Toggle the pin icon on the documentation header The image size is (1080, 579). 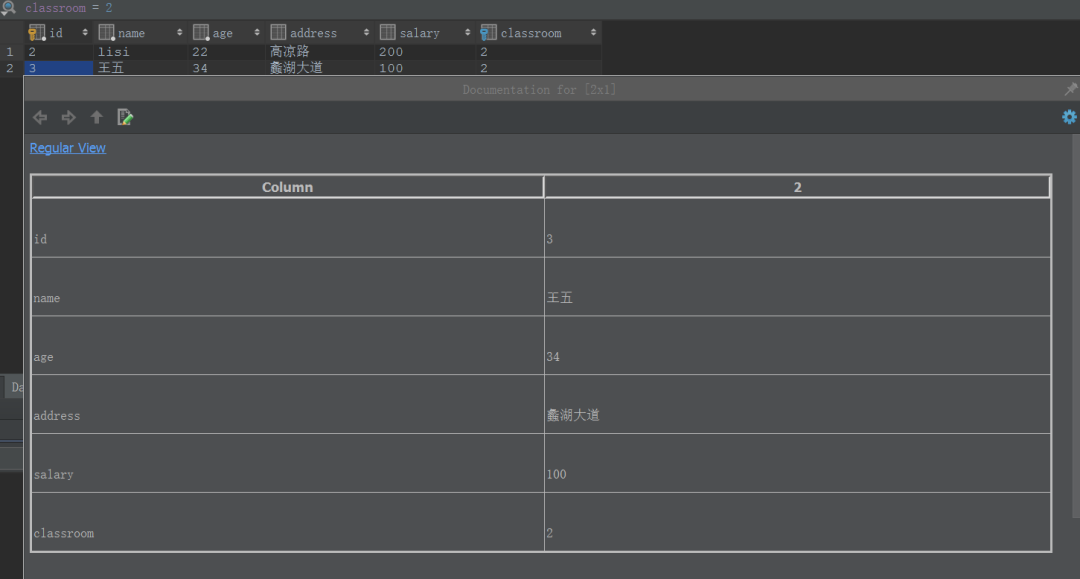[1069, 88]
